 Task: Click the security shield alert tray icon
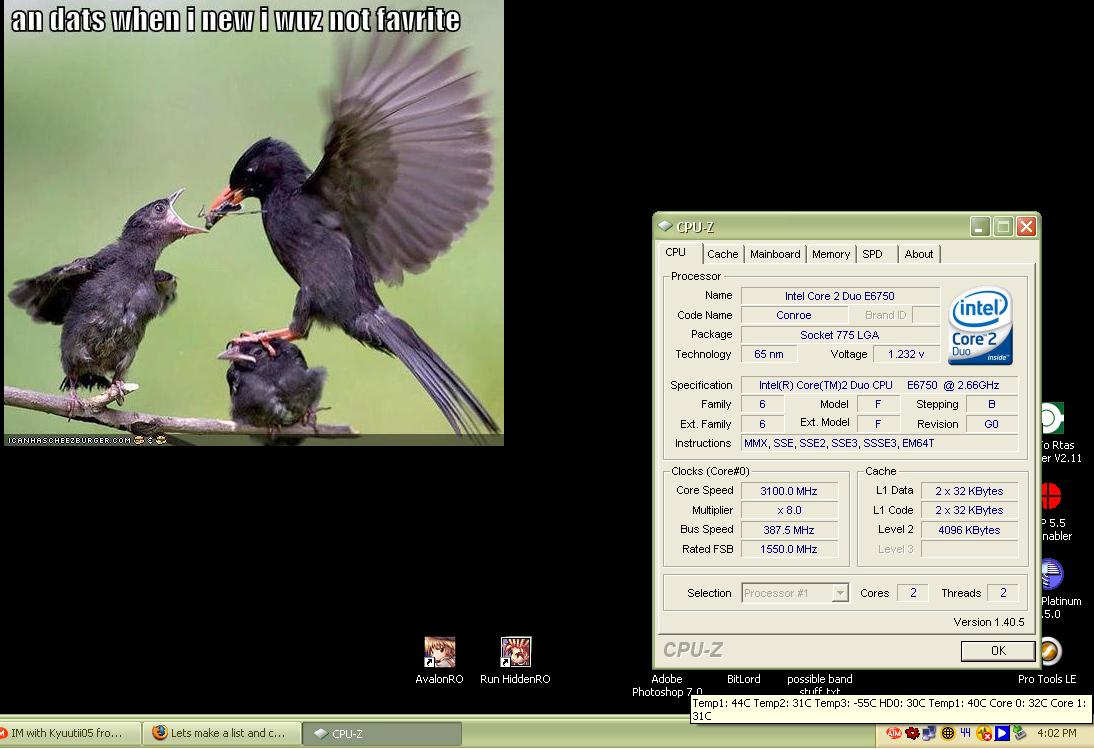(984, 733)
